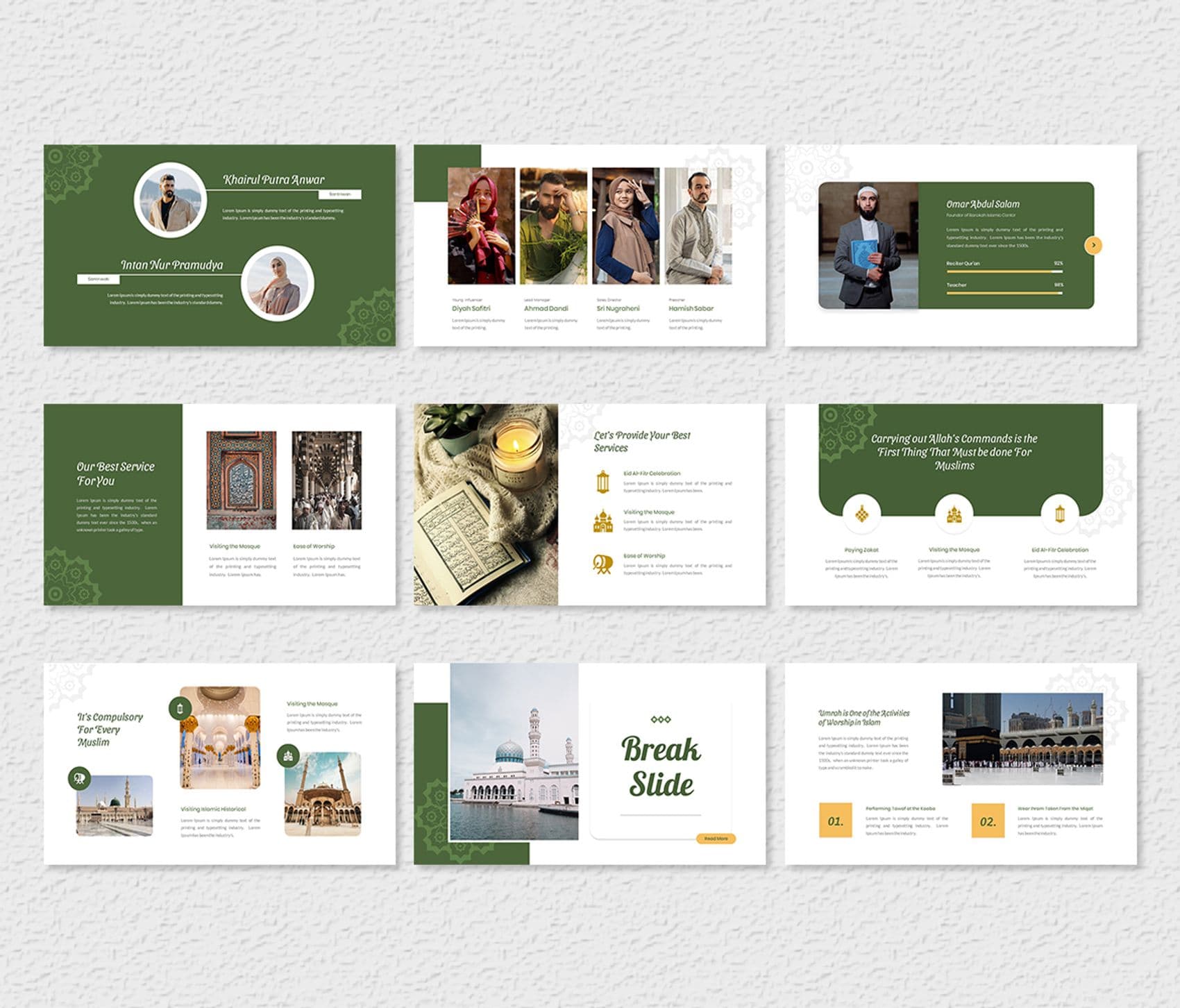Click the Teacher progress bar
1180x1008 pixels.
pyautogui.click(x=1004, y=293)
